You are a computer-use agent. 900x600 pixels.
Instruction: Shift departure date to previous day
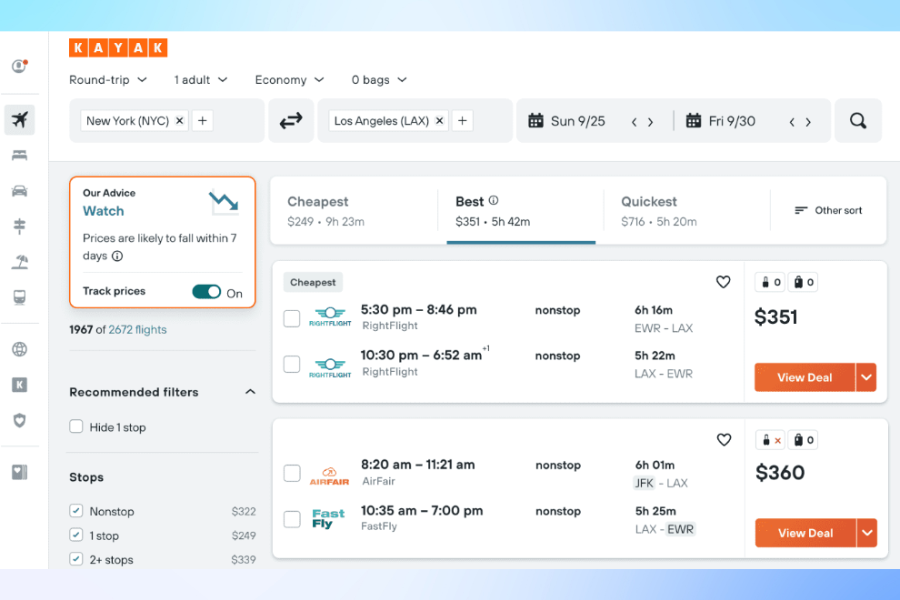click(634, 122)
